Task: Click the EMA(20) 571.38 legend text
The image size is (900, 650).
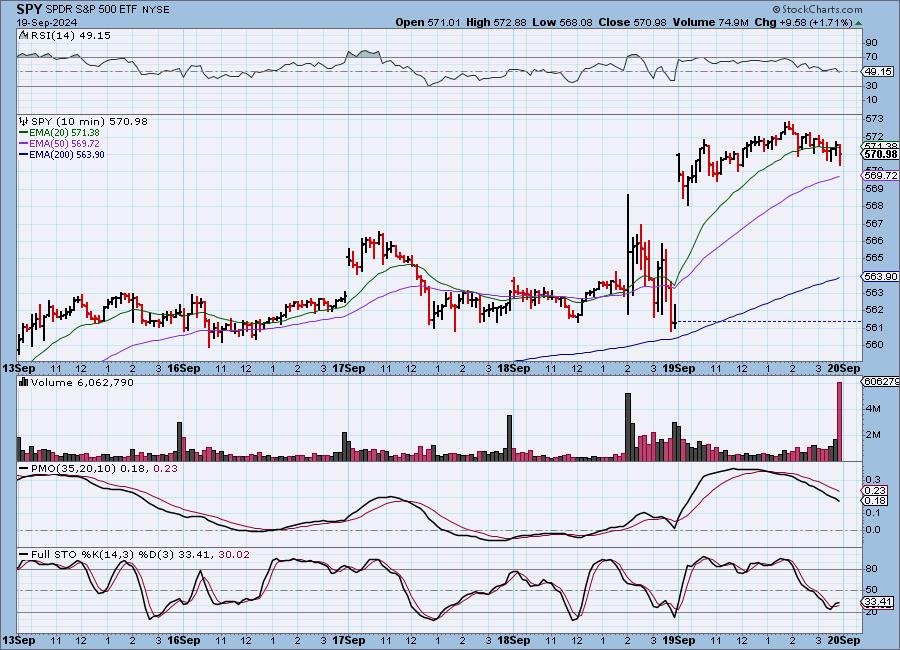Action: pos(64,133)
